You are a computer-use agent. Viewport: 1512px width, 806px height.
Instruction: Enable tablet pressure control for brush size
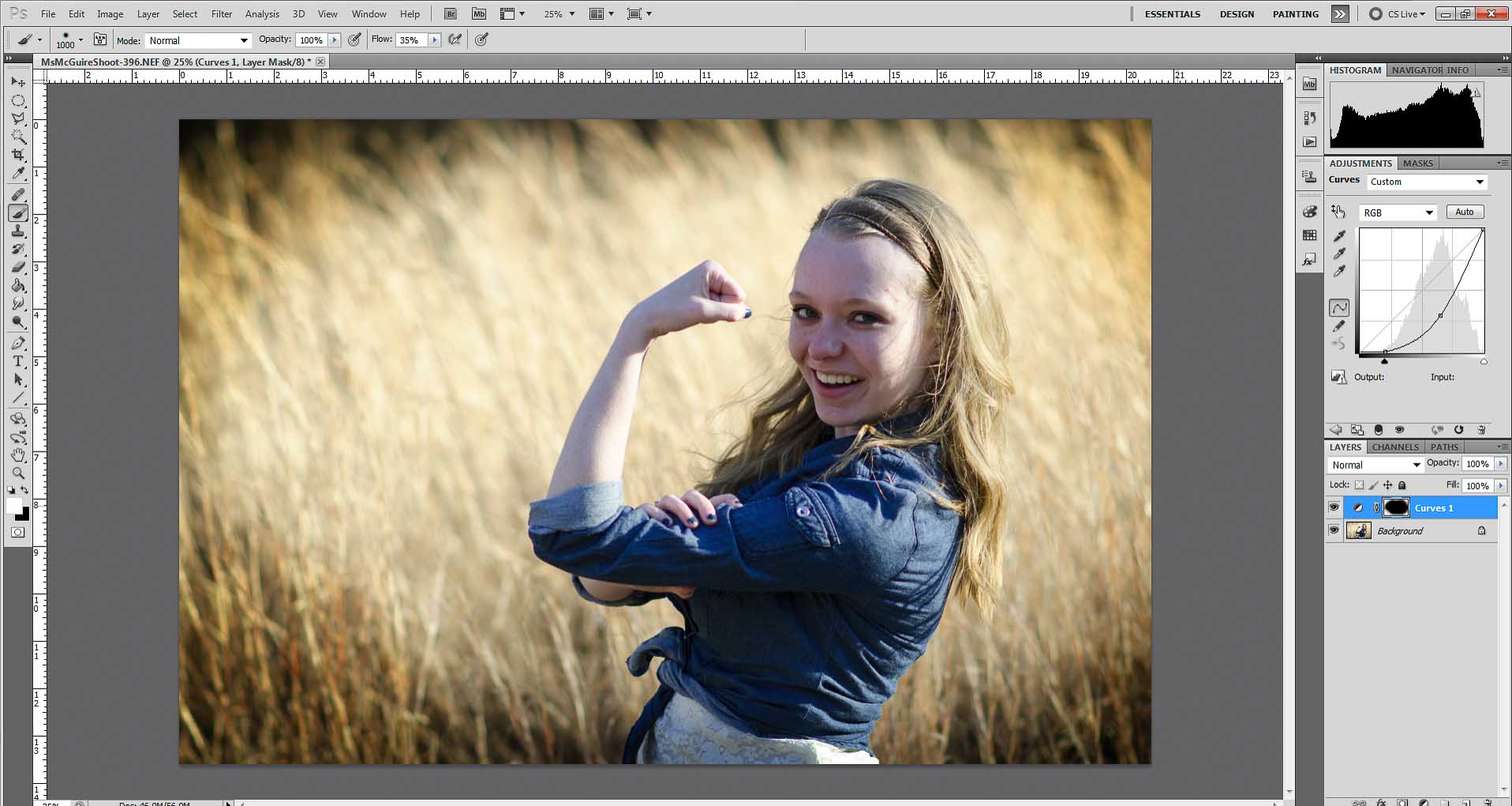pyautogui.click(x=482, y=39)
